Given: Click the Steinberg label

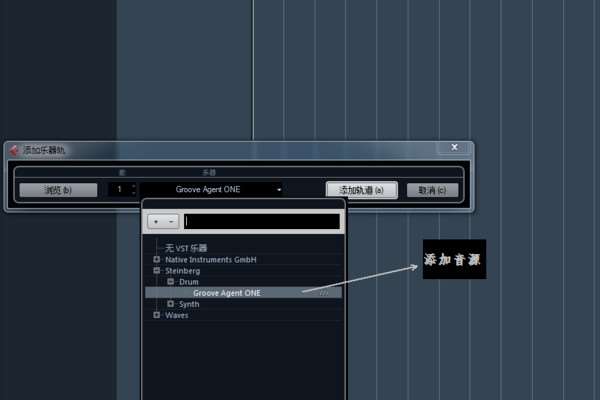Looking at the screenshot, I should click(183, 271).
